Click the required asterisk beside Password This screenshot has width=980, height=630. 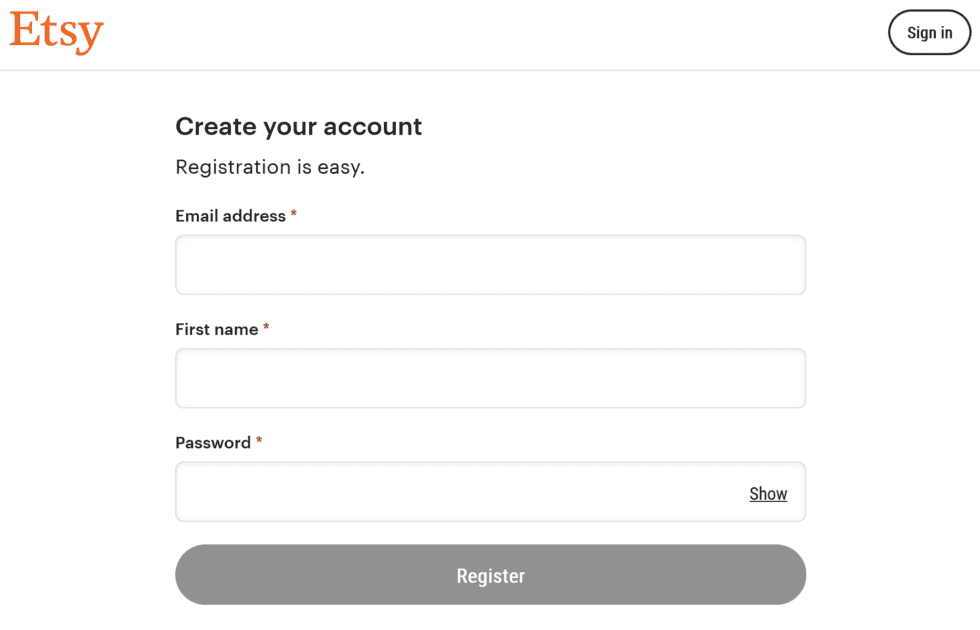[x=259, y=440]
